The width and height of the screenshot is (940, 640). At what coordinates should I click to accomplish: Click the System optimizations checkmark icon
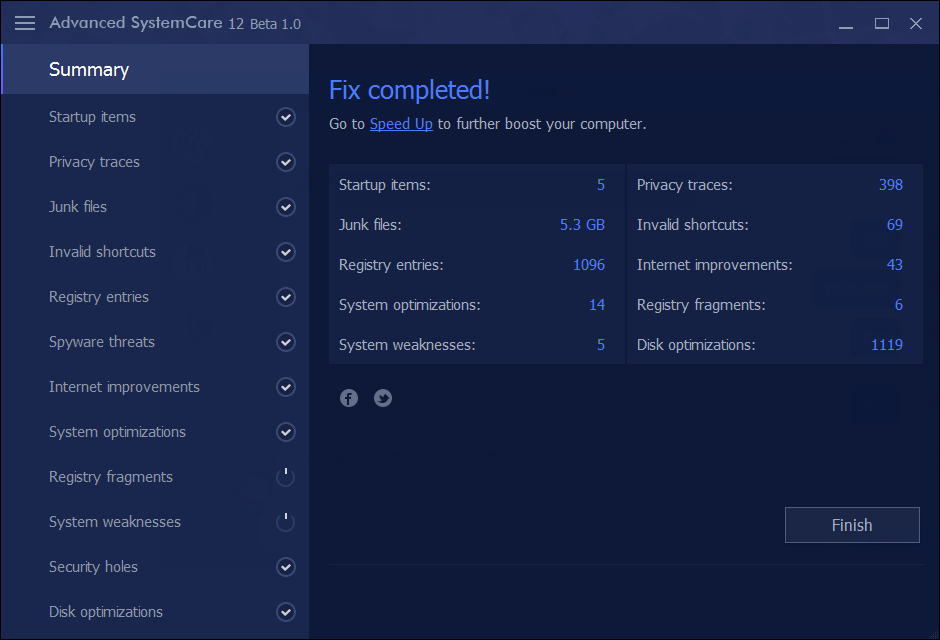pyautogui.click(x=286, y=431)
